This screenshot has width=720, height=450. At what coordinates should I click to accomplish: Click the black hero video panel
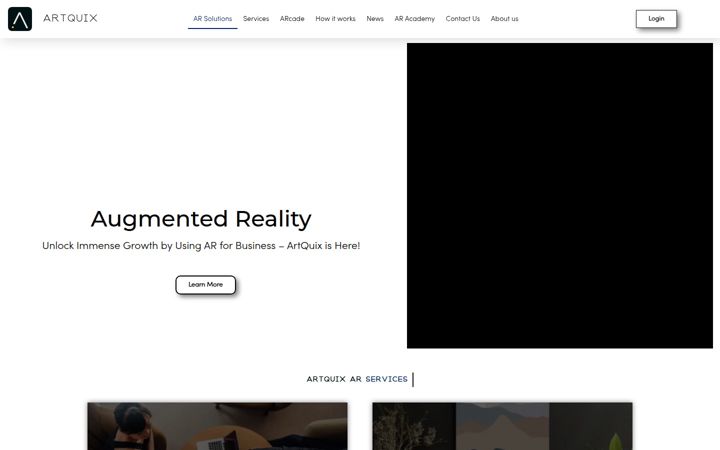(x=560, y=196)
